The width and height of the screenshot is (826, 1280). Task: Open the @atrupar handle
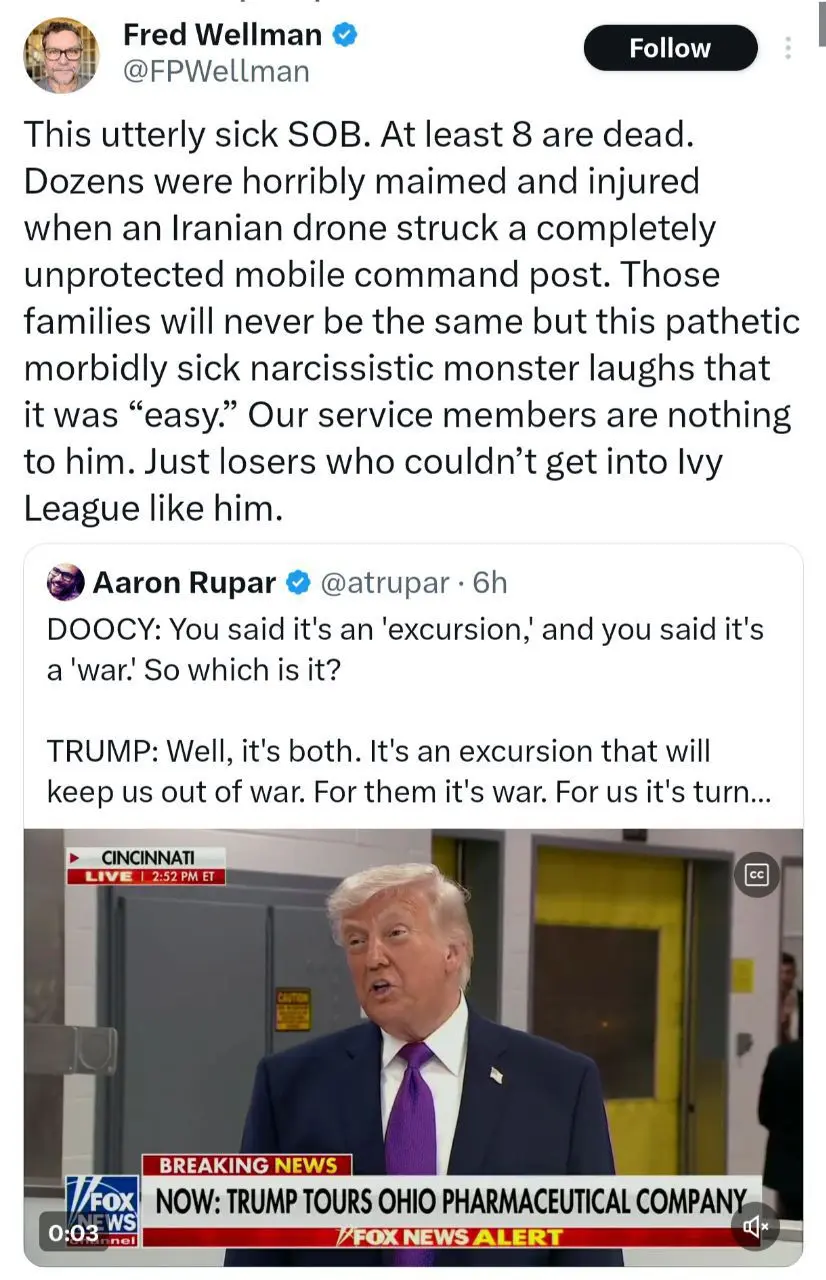pos(383,582)
